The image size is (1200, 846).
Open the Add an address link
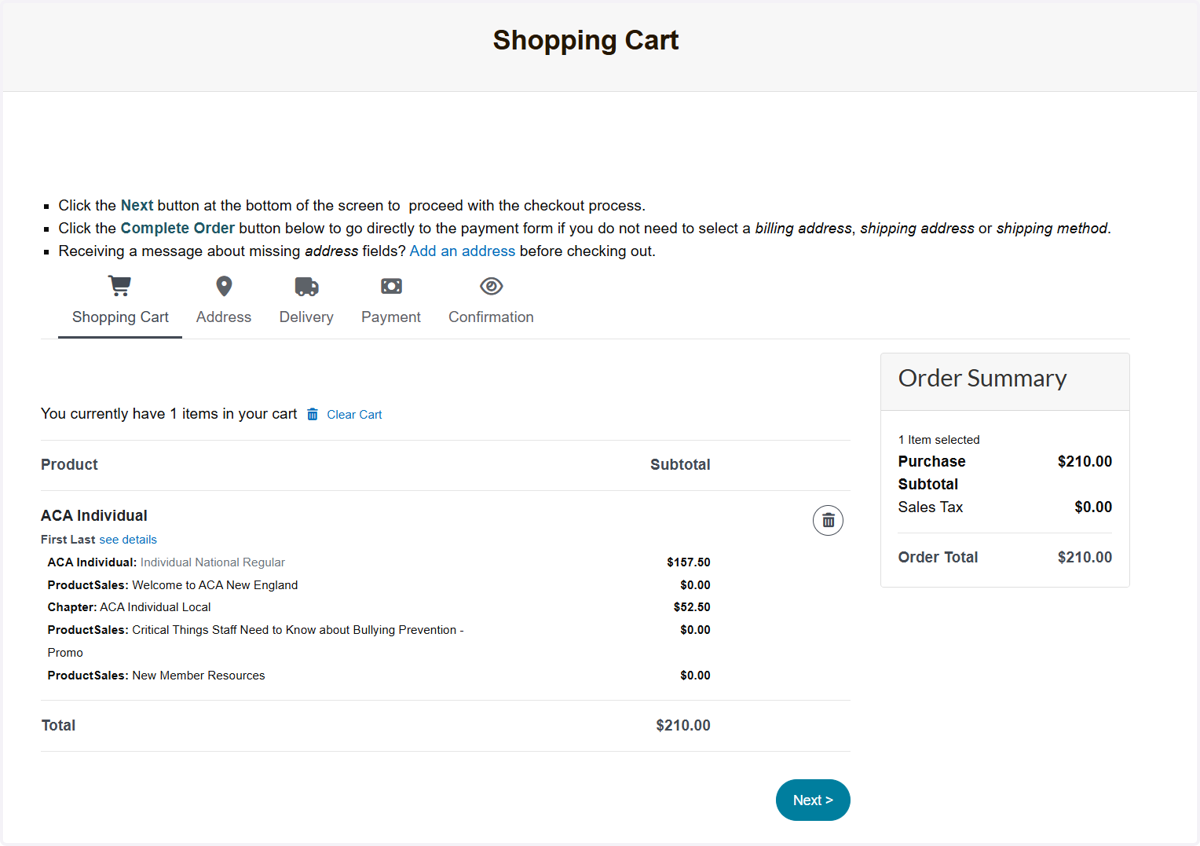pyautogui.click(x=462, y=251)
